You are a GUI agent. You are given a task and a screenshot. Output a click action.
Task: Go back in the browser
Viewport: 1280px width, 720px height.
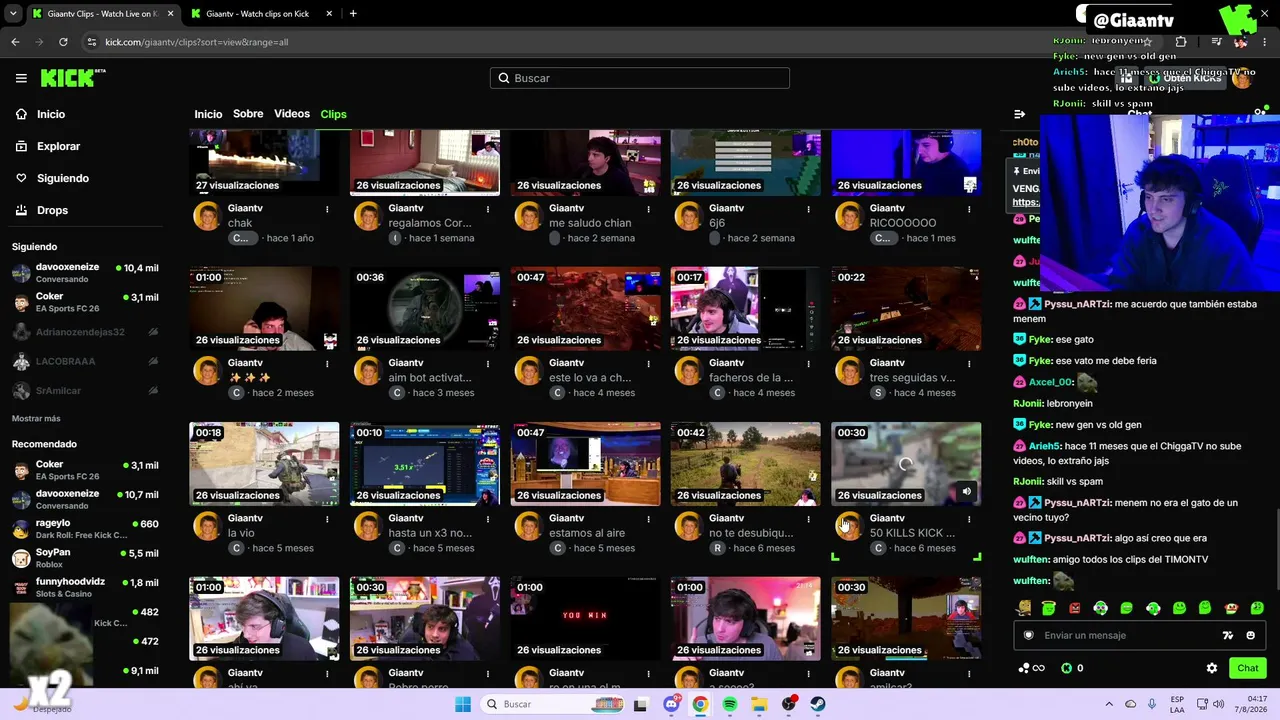click(x=15, y=42)
